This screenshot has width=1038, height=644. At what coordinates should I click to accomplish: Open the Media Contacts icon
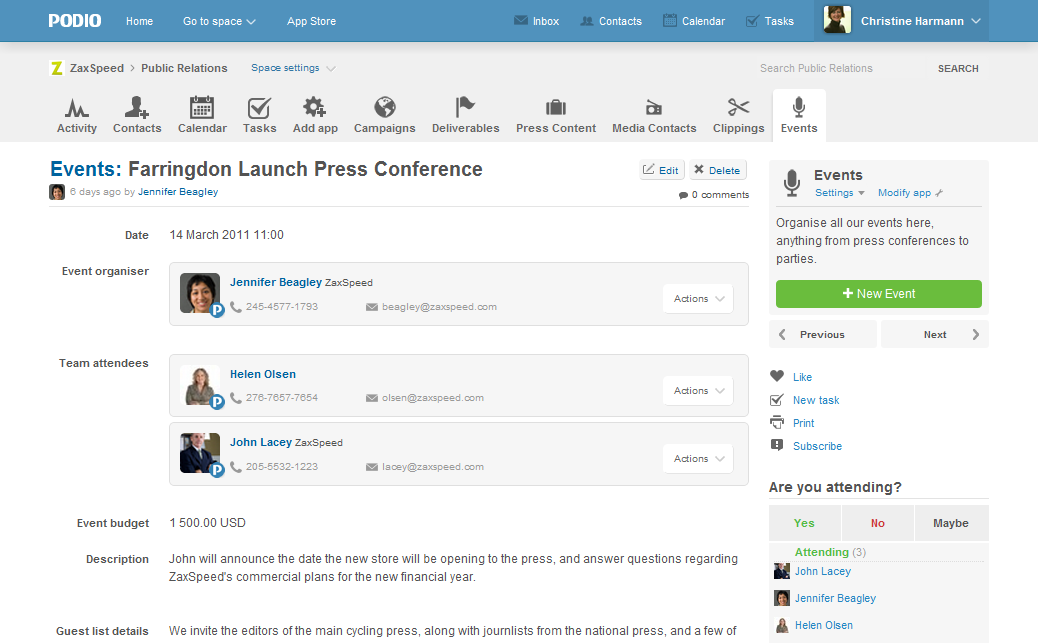[654, 108]
